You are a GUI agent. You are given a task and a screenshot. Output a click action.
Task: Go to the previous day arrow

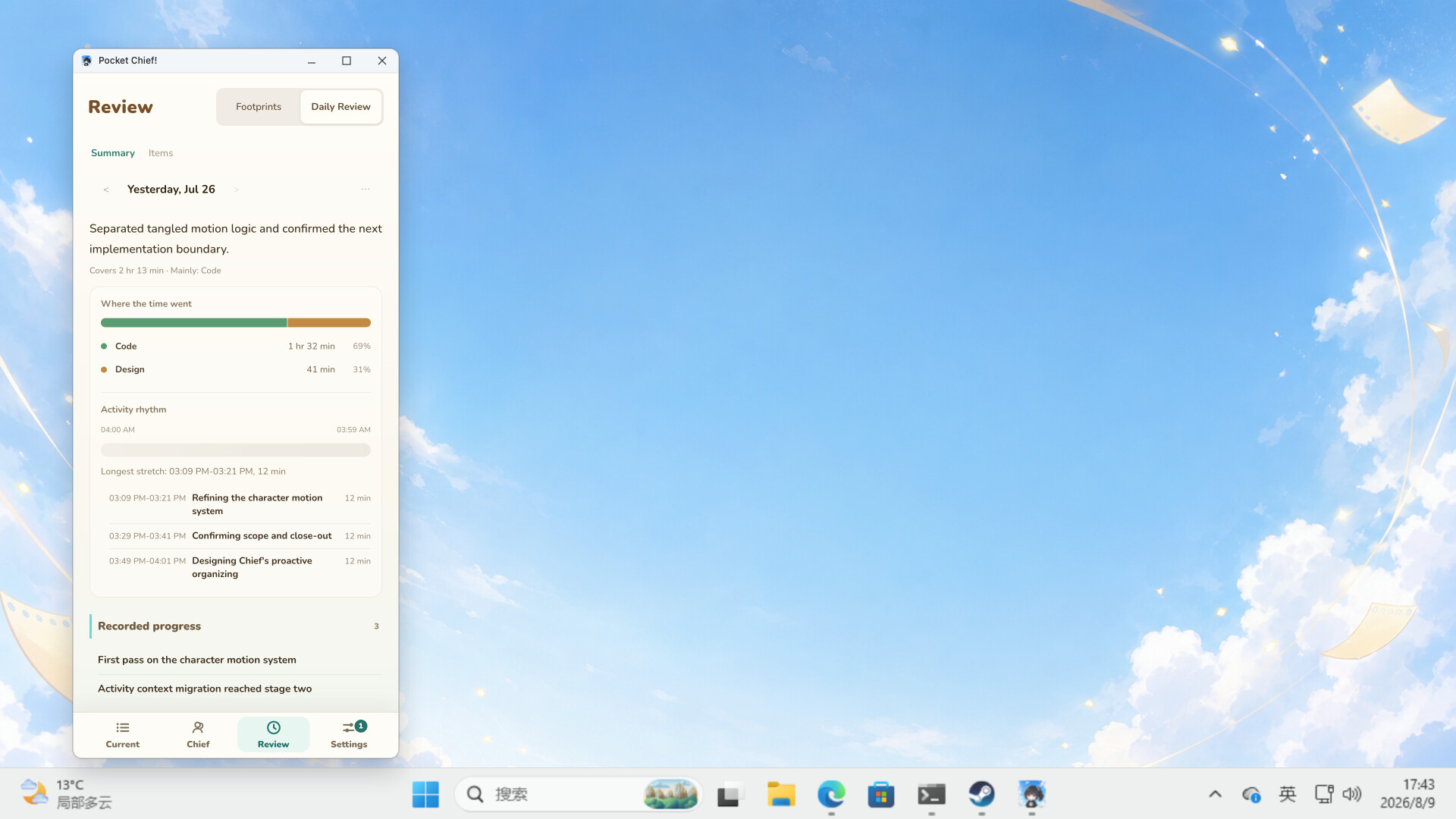(x=106, y=190)
